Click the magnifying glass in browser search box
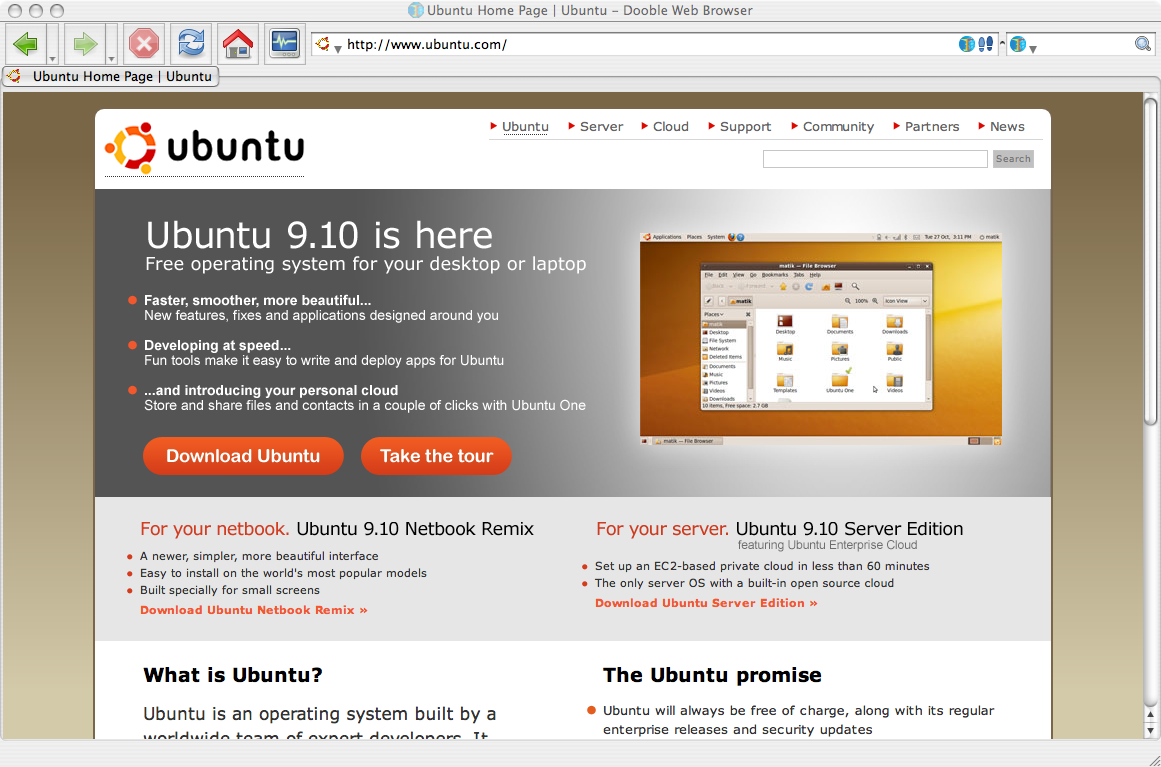 point(1143,44)
